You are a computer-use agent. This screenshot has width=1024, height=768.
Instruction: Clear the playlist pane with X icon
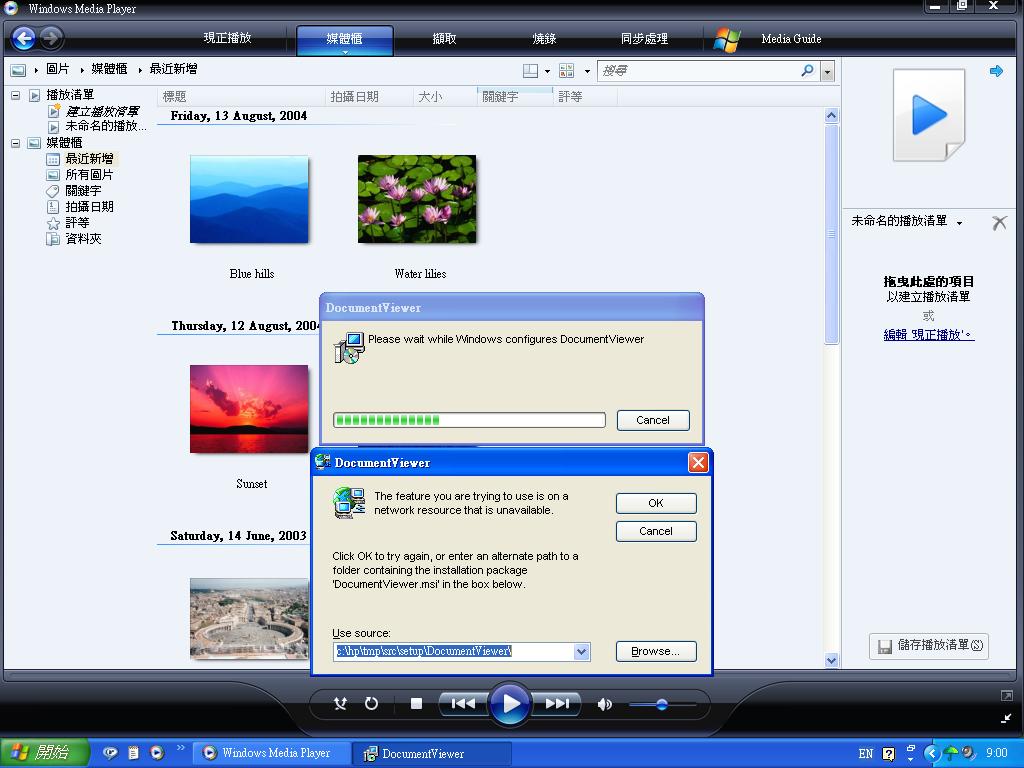(998, 222)
